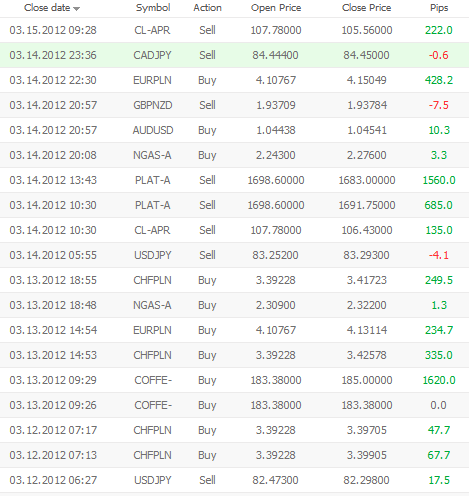Viewport: 469px width, 496px height.
Task: Sort by the Action column header
Action: coord(207,8)
